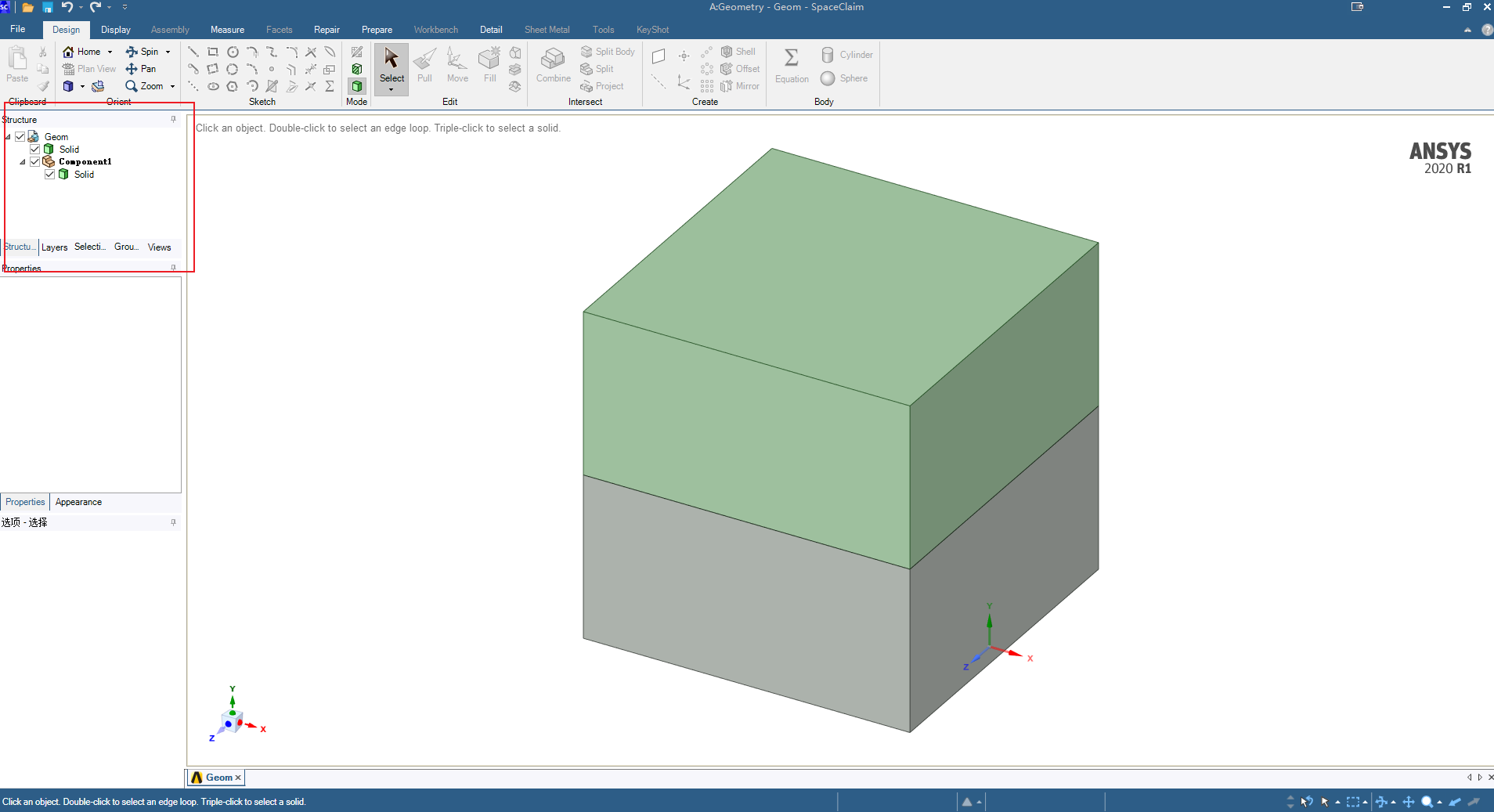
Task: Switch to the Prepare ribbon tab
Action: pos(377,30)
